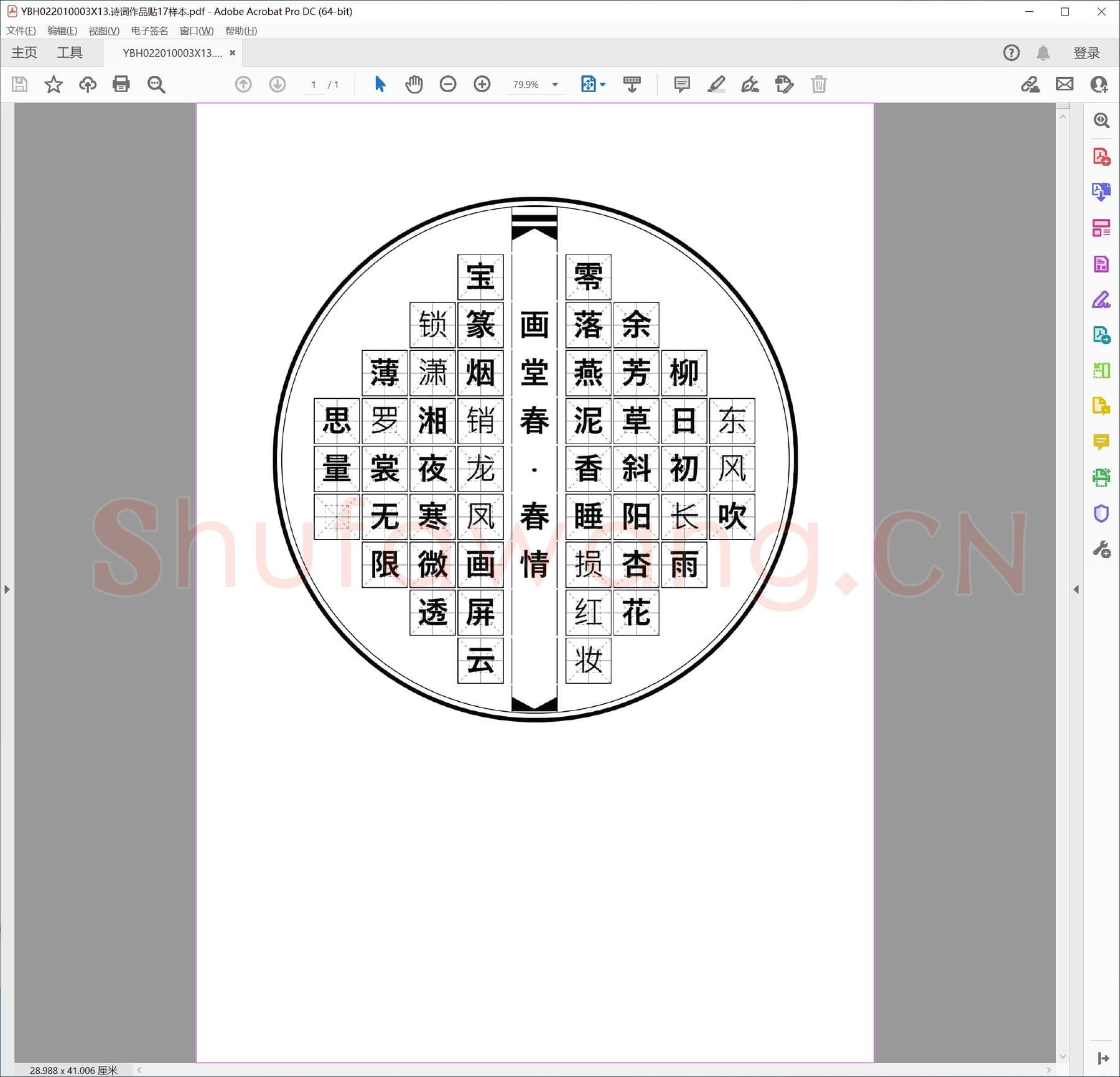Select the Hand pan tool
Screen dimensions: 1120x1077
pos(414,84)
